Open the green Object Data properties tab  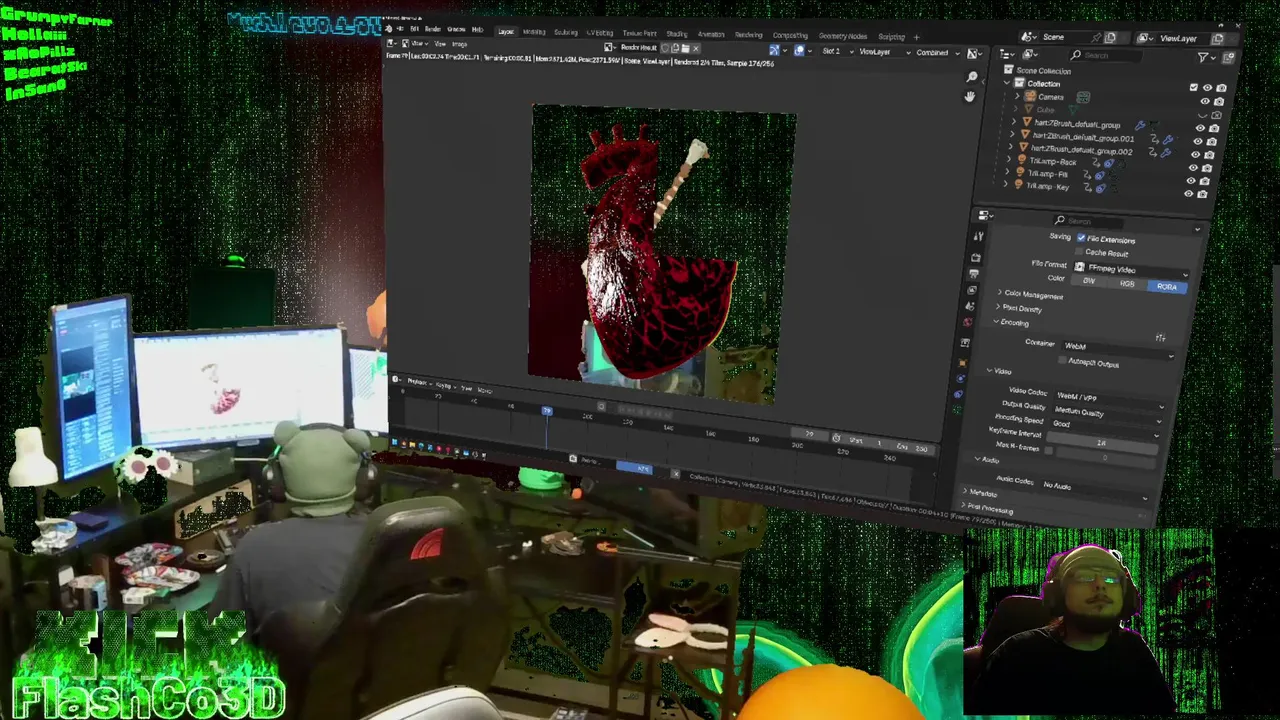coord(956,409)
